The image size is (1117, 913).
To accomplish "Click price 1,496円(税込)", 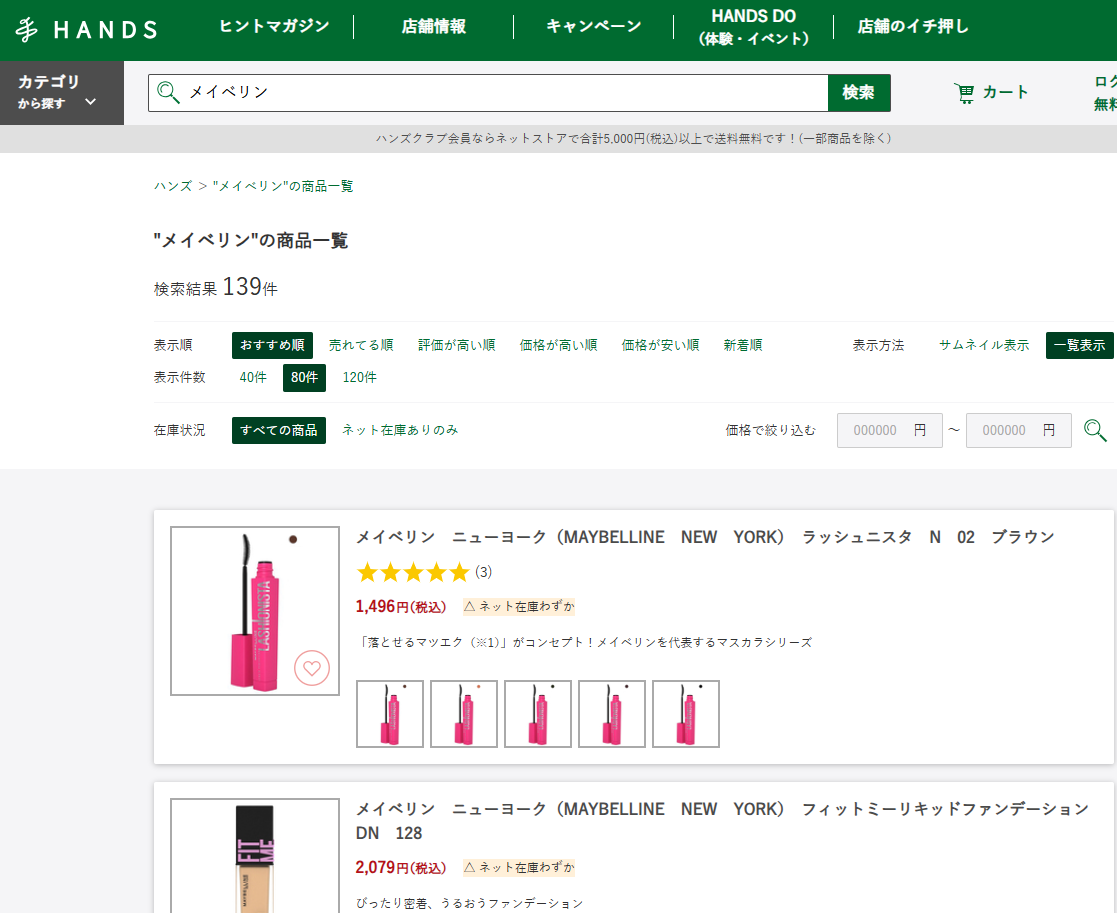I will coord(401,607).
